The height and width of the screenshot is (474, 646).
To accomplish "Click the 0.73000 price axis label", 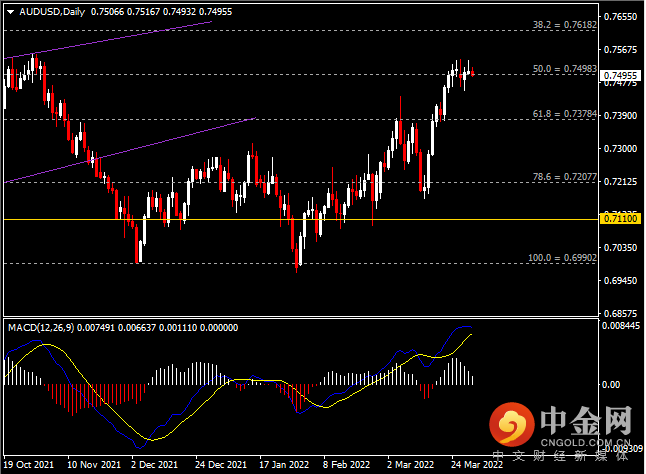I will pos(620,148).
